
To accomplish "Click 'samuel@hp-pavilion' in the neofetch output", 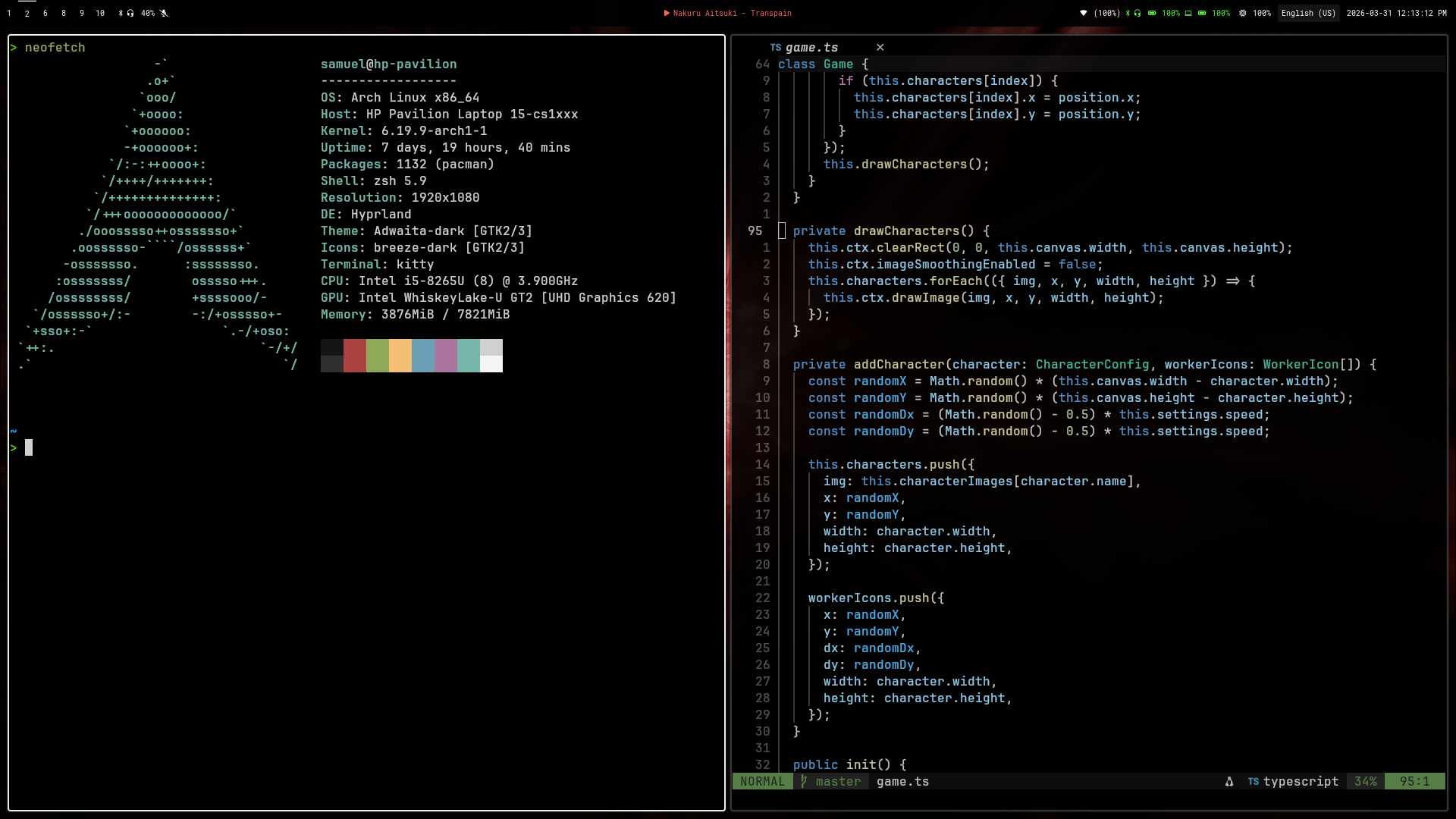I will click(388, 64).
